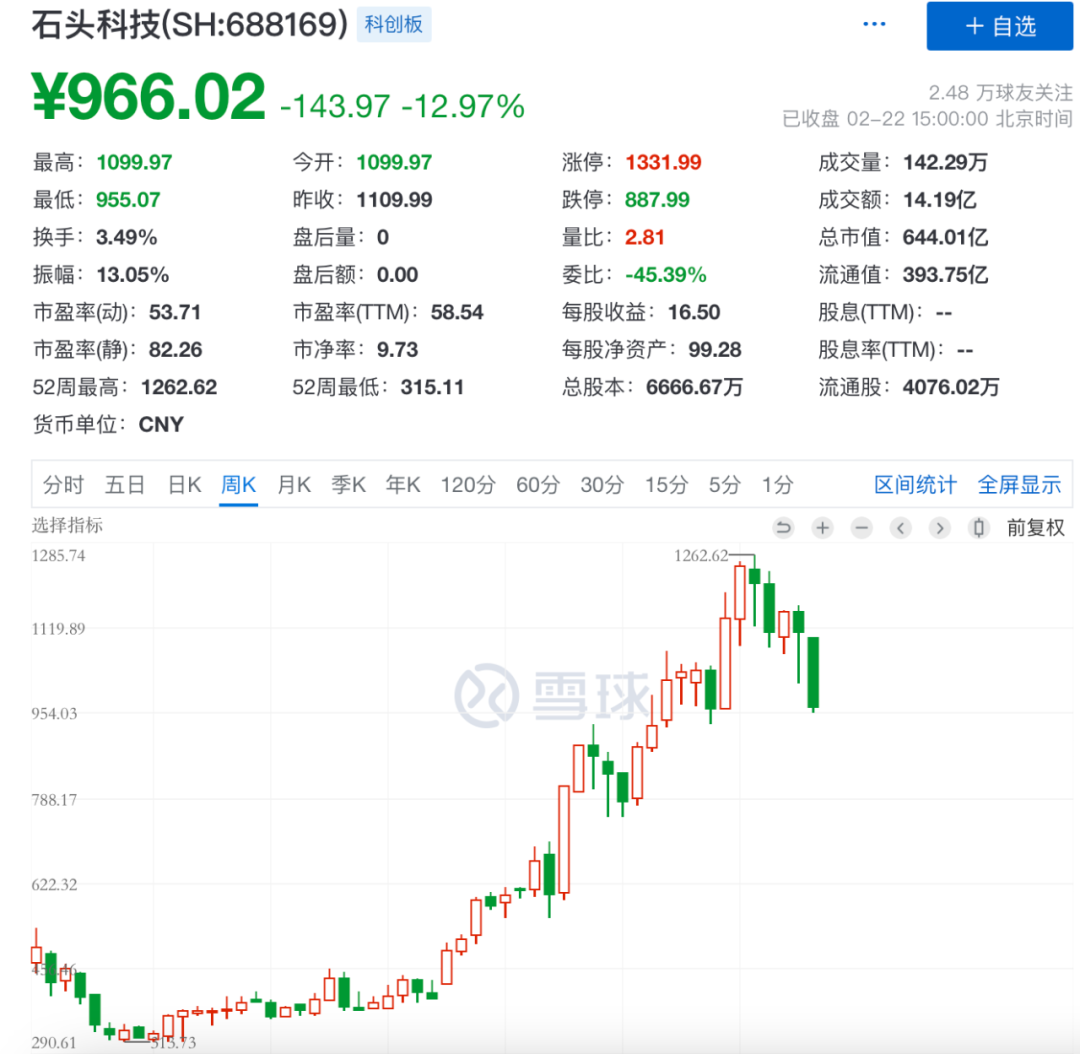Screen dimensions: 1080x1054
Task: Select the 30分 interval tab
Action: tap(602, 485)
